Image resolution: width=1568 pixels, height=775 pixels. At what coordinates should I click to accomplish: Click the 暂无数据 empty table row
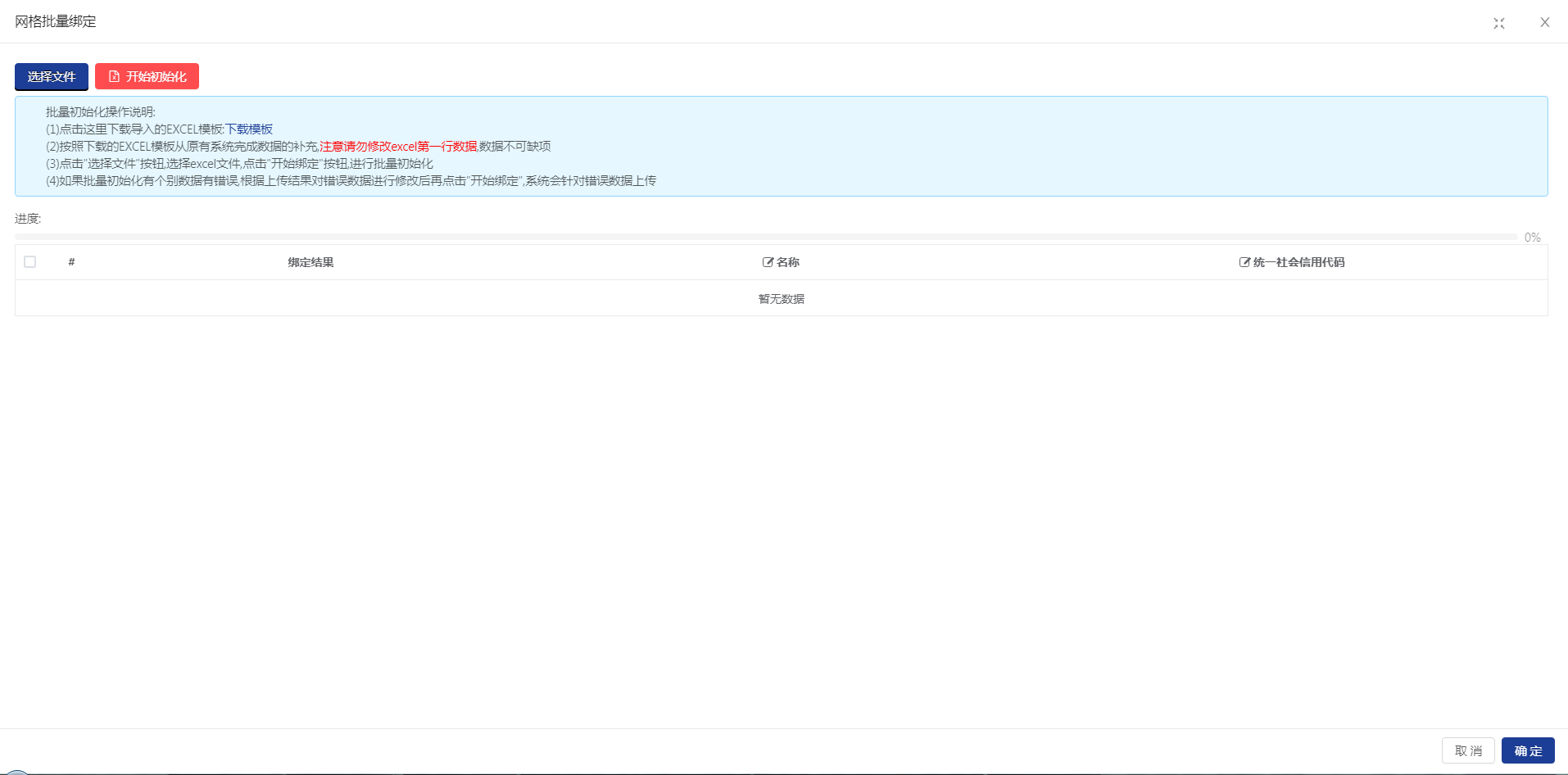781,299
